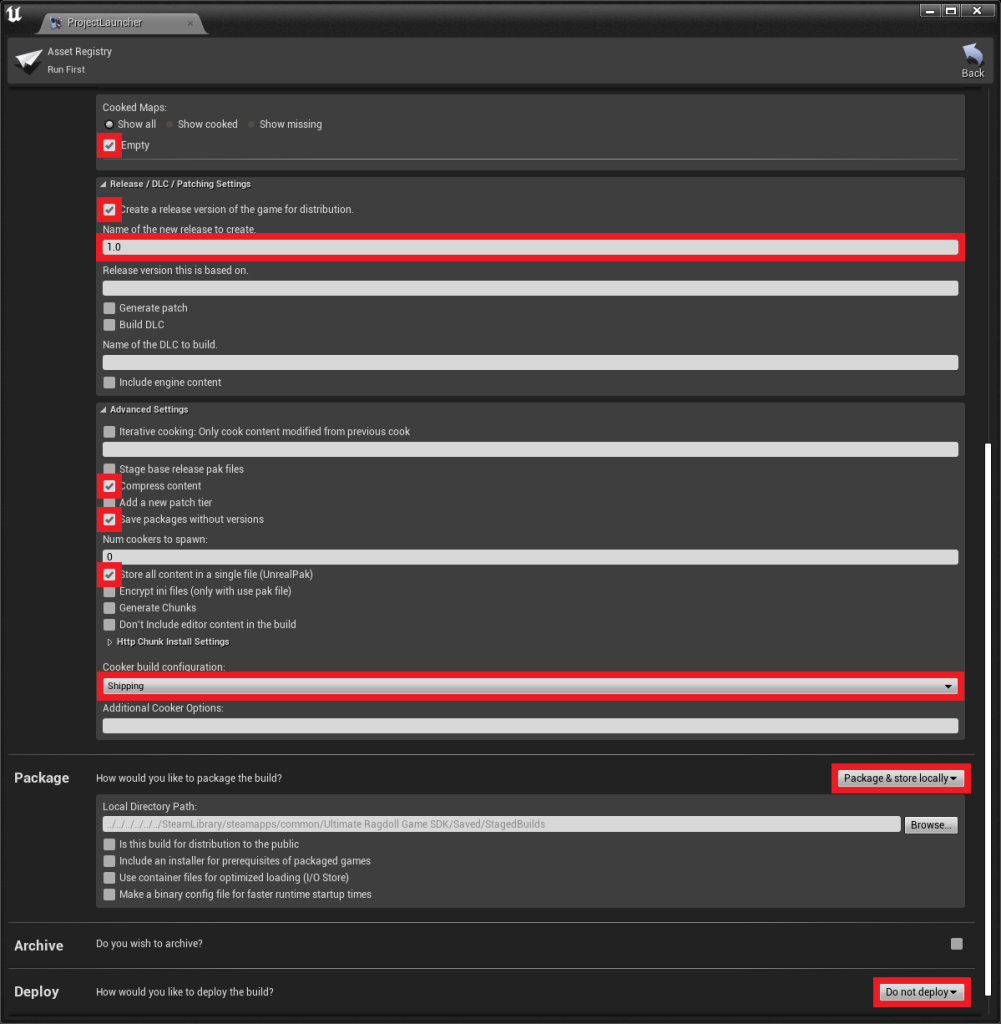The width and height of the screenshot is (1001, 1024).
Task: Select the Show missing radio button
Action: pyautogui.click(x=251, y=125)
